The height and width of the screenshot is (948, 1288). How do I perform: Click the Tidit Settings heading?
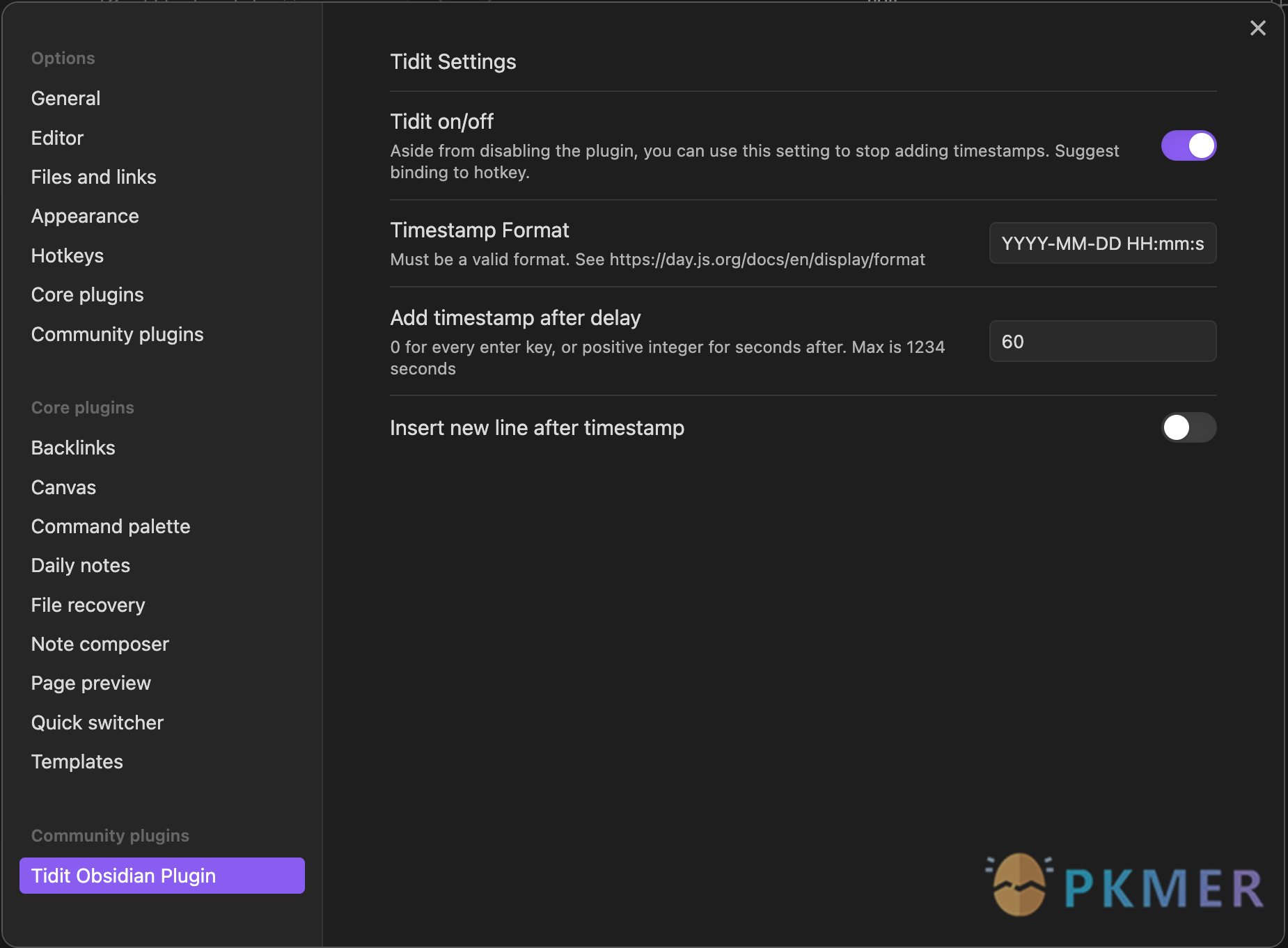(453, 61)
